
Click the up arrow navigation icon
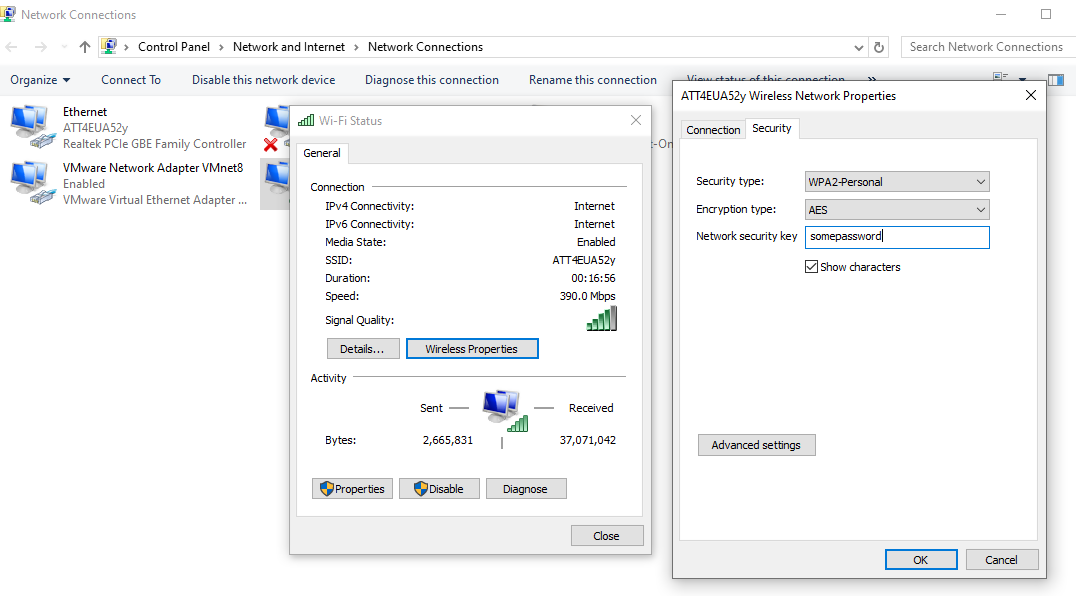(84, 47)
